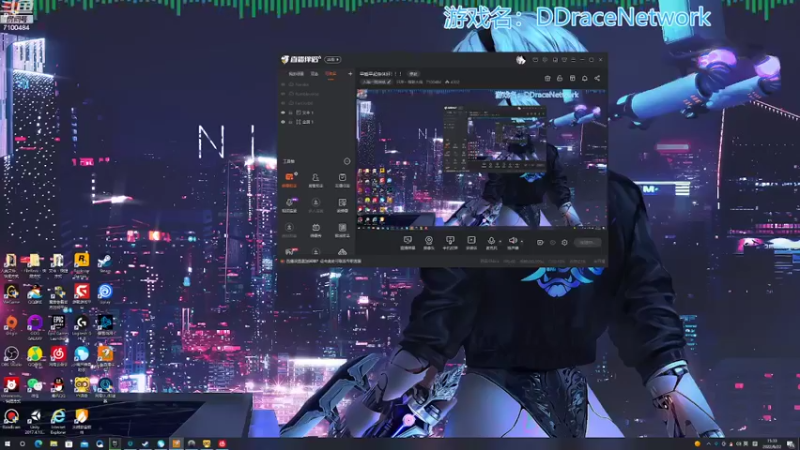Add a screen capture source below the preview
800x450 pixels.
(408, 242)
